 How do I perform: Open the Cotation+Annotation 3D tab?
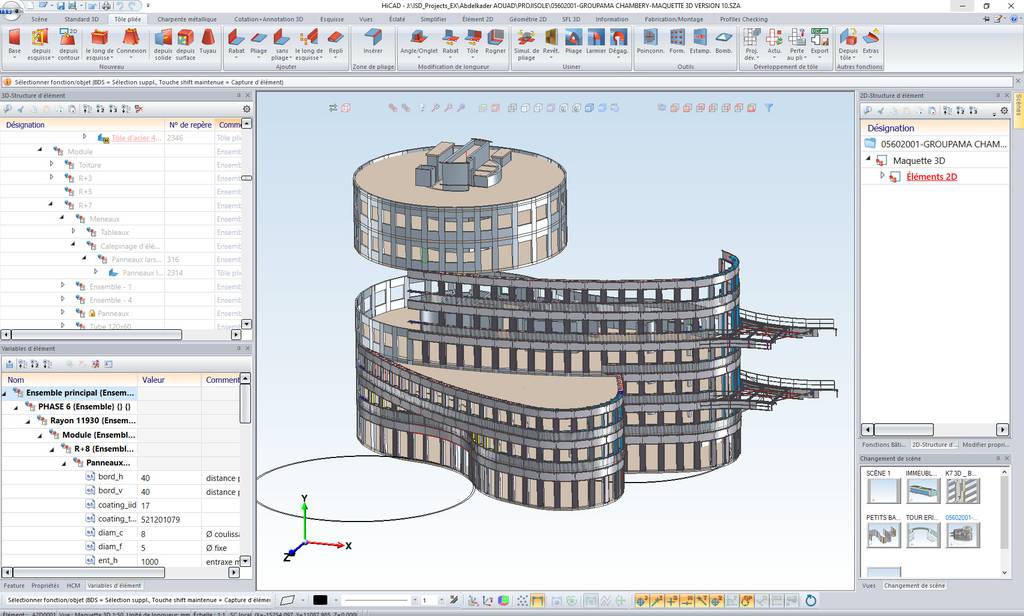point(269,19)
